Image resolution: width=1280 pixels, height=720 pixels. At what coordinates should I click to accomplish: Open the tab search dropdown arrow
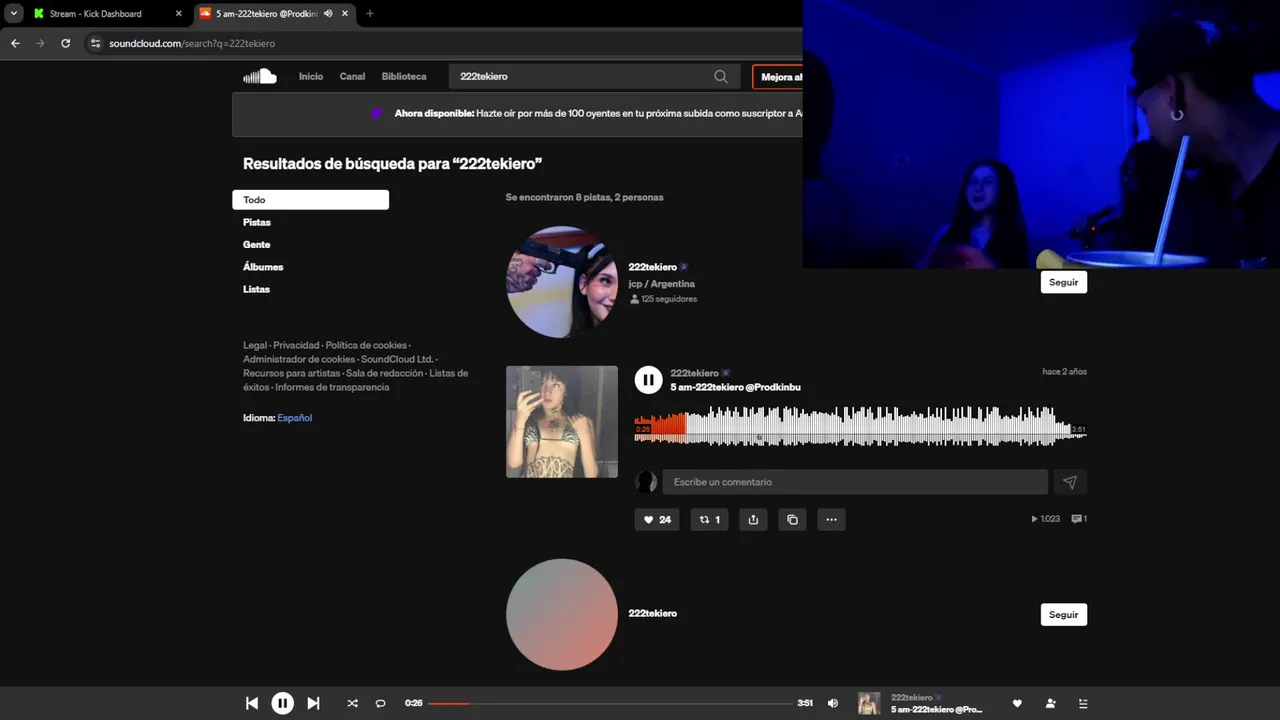(x=14, y=13)
